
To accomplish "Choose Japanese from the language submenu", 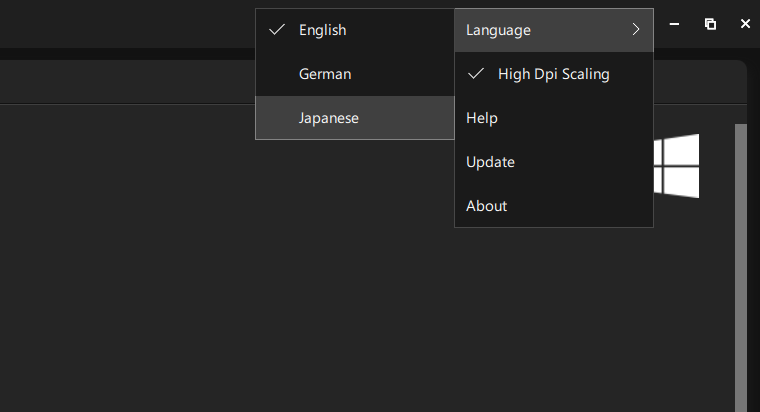I will tap(355, 118).
